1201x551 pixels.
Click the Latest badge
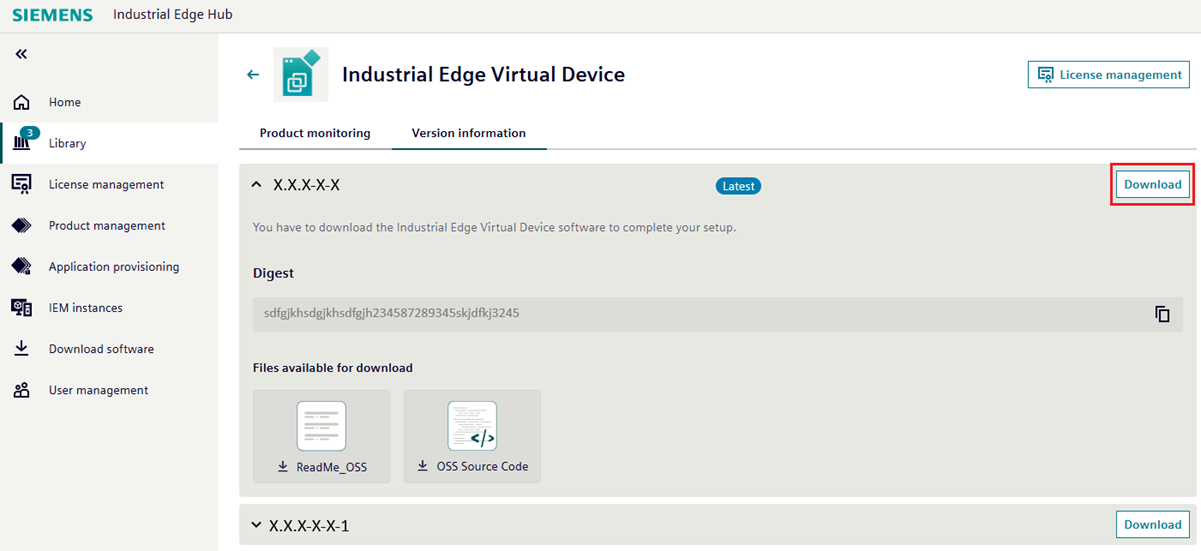(738, 186)
